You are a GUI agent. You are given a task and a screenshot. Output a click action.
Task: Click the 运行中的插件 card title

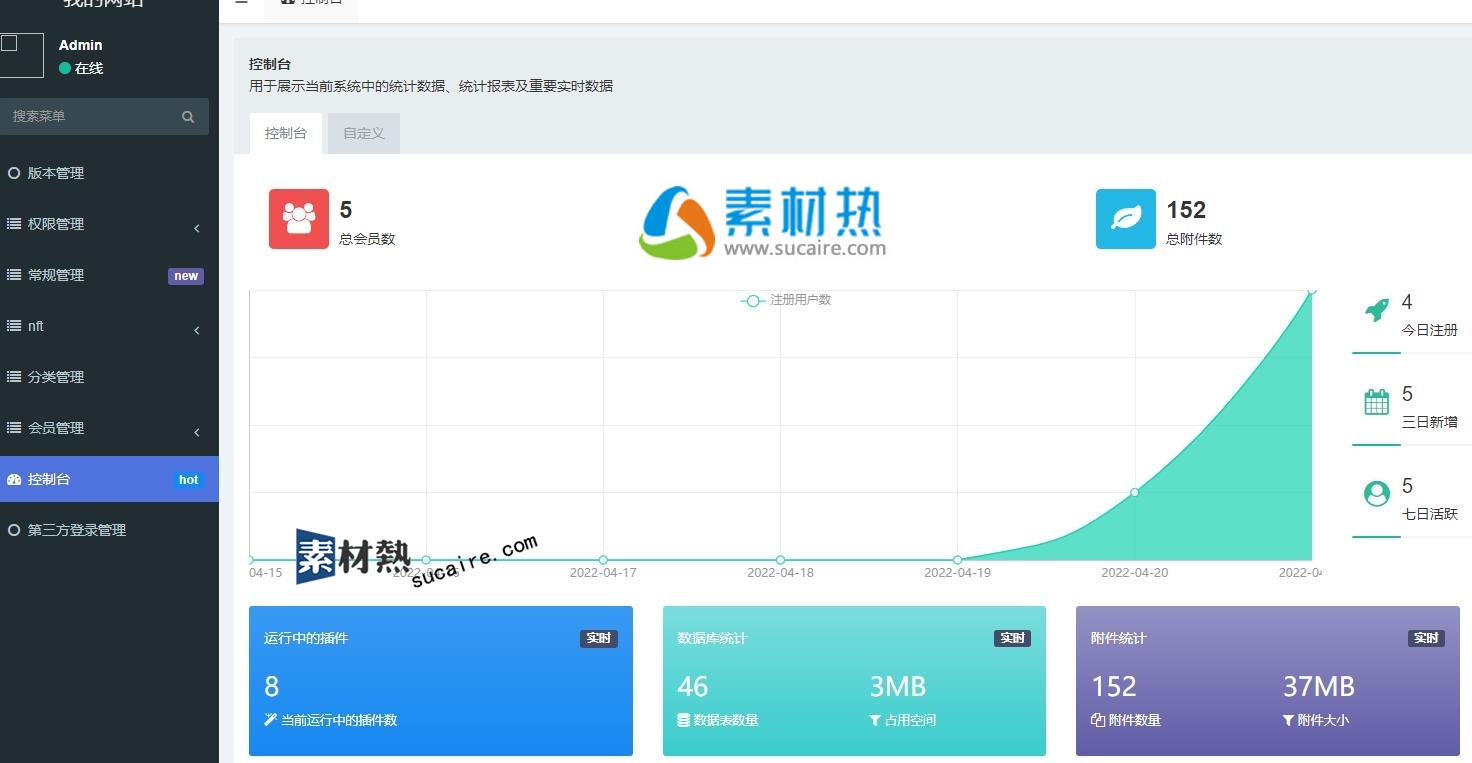(x=306, y=638)
